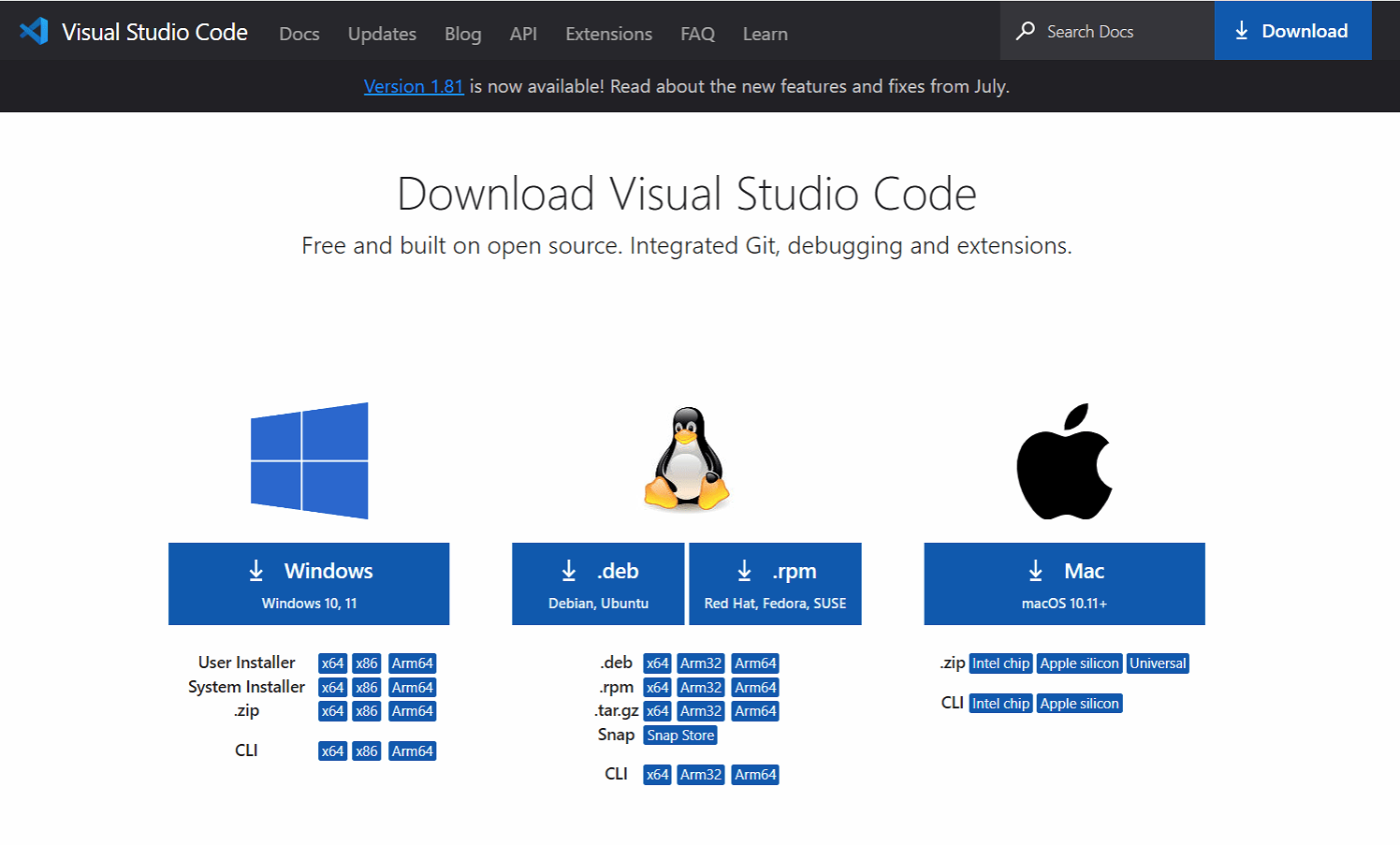Download the Windows 10, 11 installer
1400x845 pixels.
tap(309, 584)
